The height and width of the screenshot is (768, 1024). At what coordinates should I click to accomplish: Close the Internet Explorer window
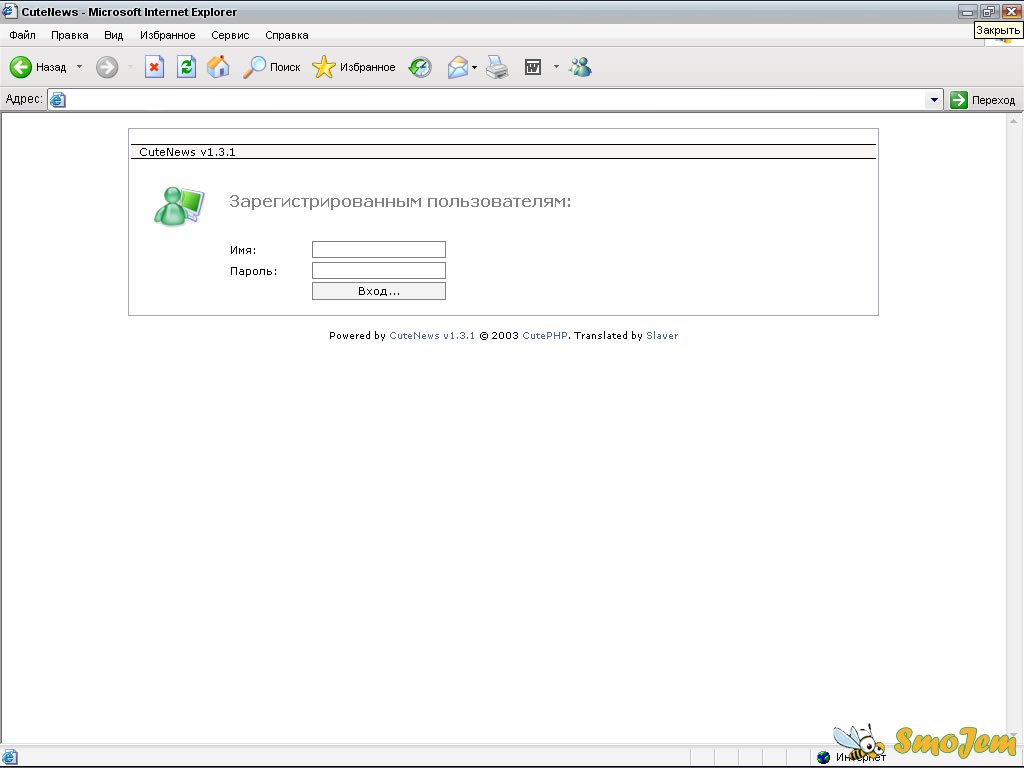[1011, 12]
